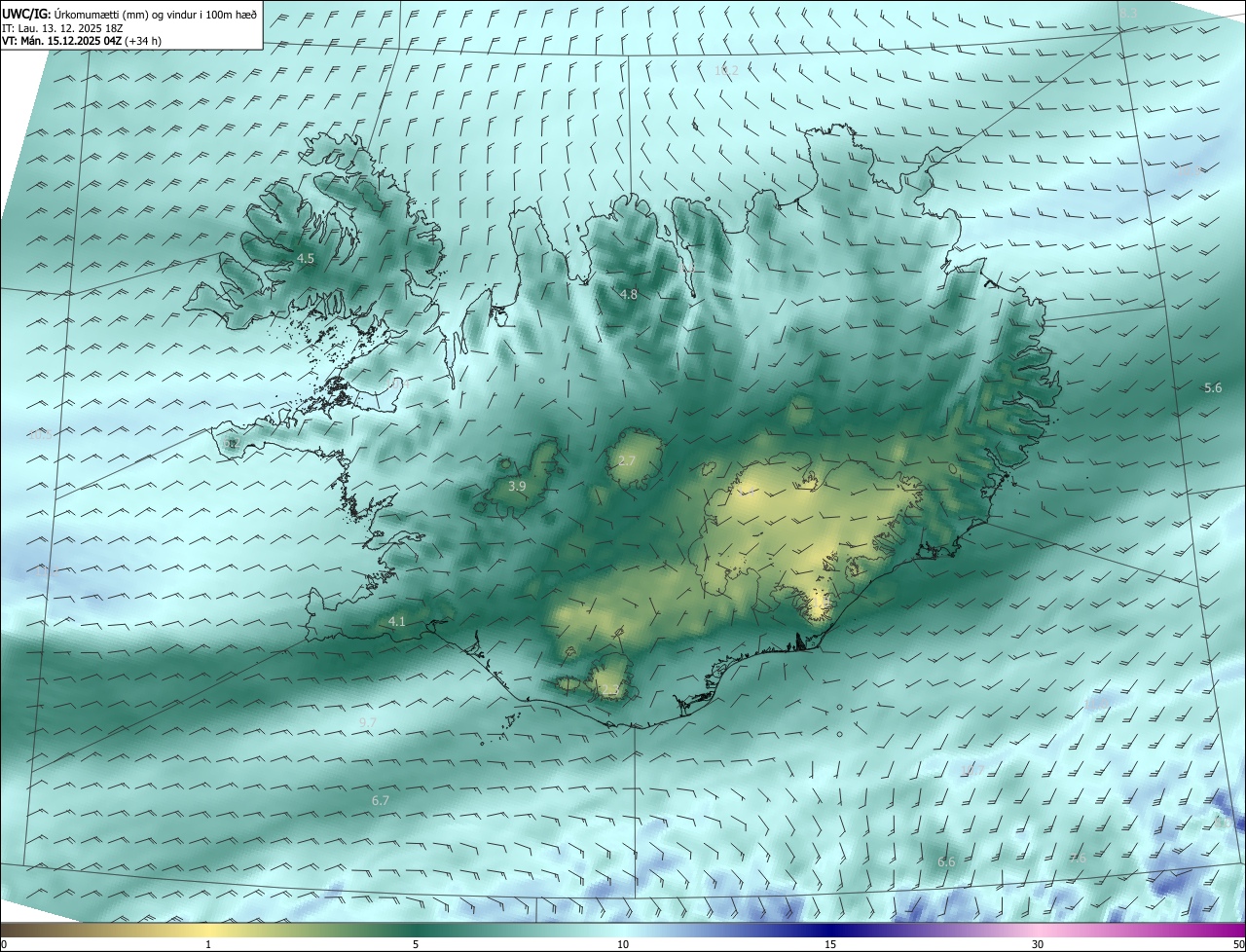Click the map title 'Úrkomumætti (mm) og vindur í 100m hæð'
Screen dimensions: 1246x952
(x=154, y=14)
